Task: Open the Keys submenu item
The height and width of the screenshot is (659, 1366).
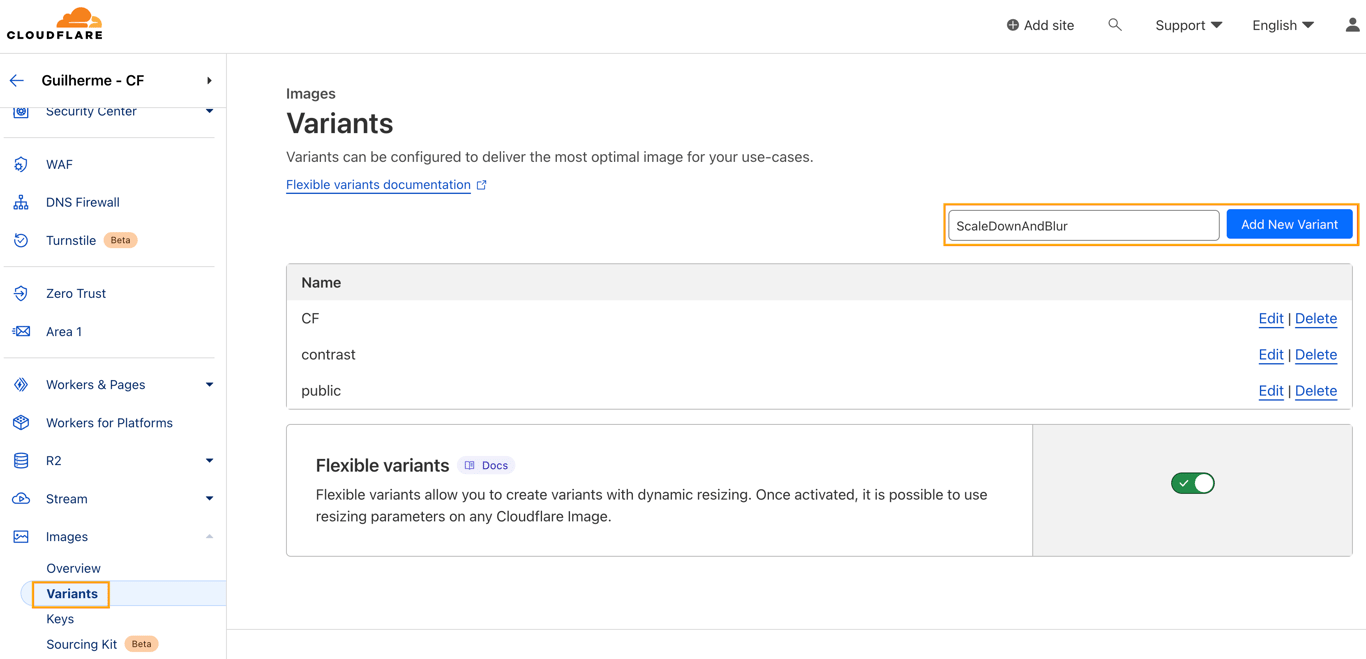Action: click(x=60, y=619)
